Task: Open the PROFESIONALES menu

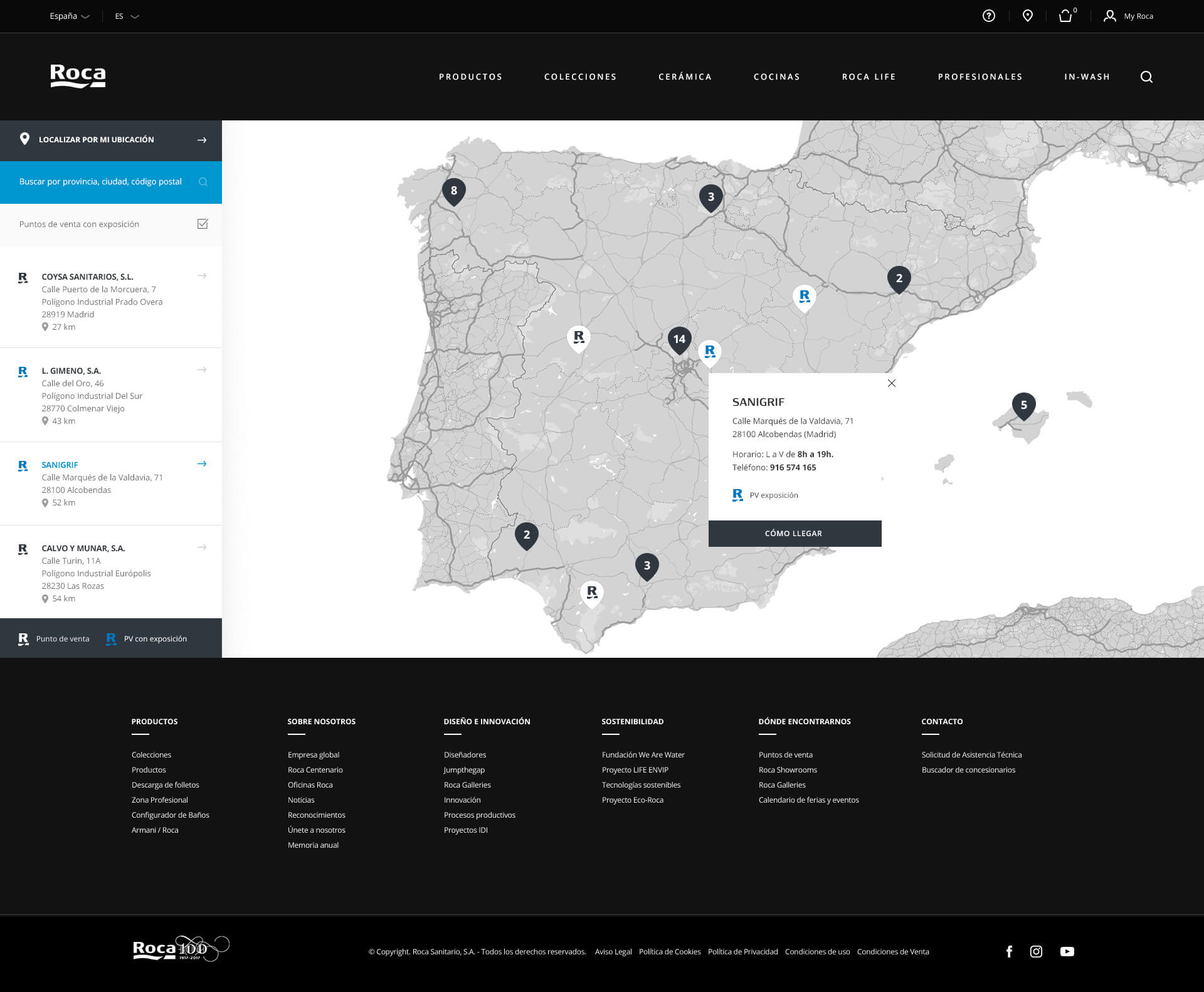Action: coord(980,77)
